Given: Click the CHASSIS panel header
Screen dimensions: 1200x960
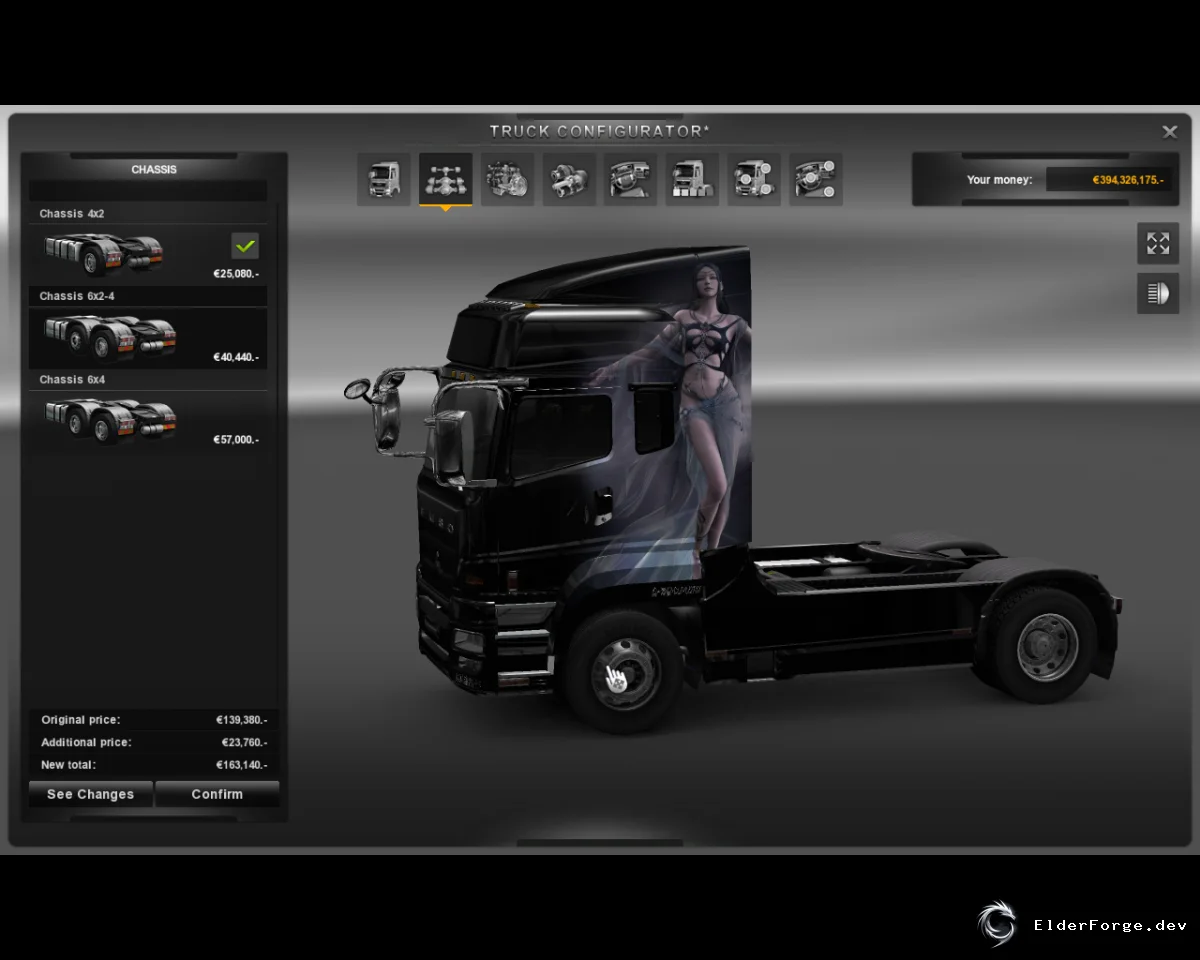Looking at the screenshot, I should click(154, 170).
